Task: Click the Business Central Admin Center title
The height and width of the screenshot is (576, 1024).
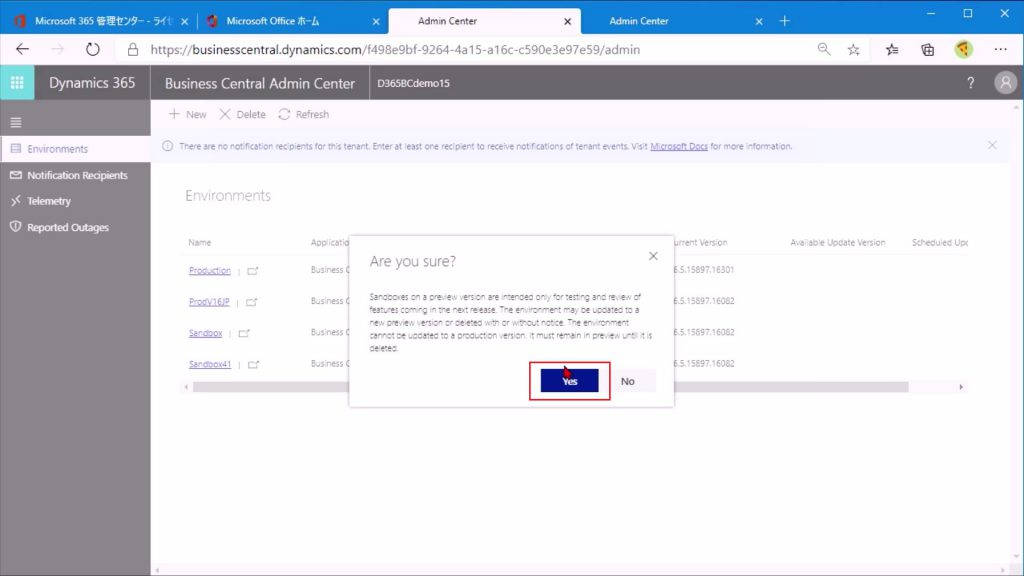Action: coord(260,84)
